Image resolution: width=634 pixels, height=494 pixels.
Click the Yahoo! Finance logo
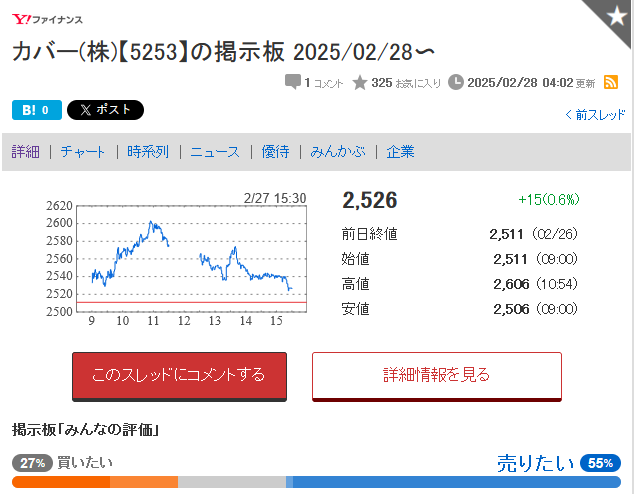coord(47,19)
